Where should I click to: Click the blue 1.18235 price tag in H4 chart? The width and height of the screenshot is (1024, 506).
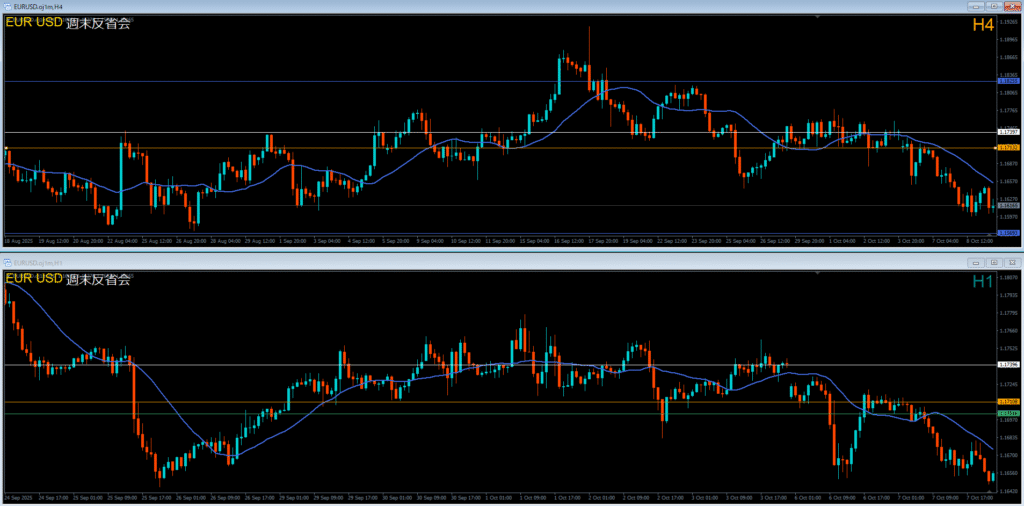pos(1008,81)
